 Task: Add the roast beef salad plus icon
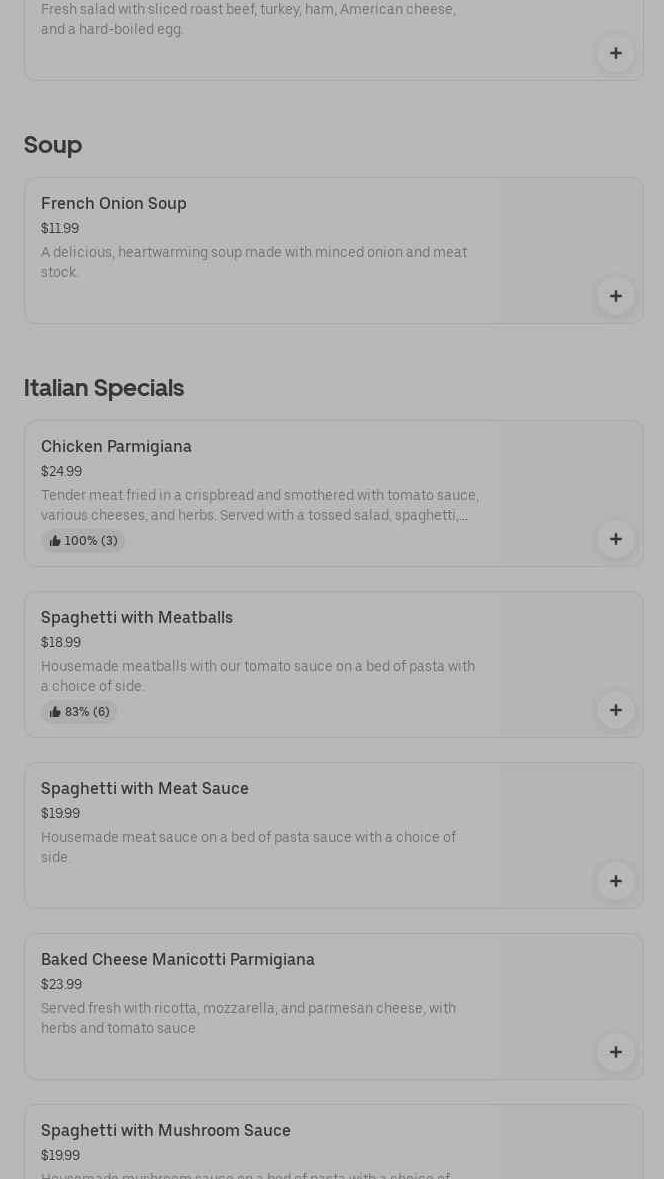point(615,53)
